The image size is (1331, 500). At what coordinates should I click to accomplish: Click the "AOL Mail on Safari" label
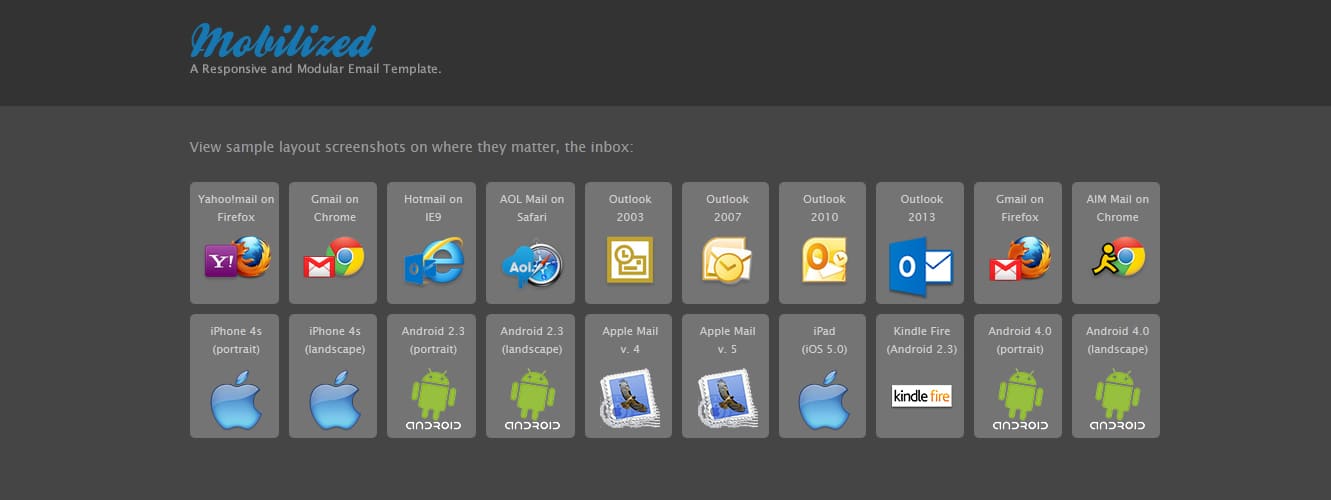(532, 208)
